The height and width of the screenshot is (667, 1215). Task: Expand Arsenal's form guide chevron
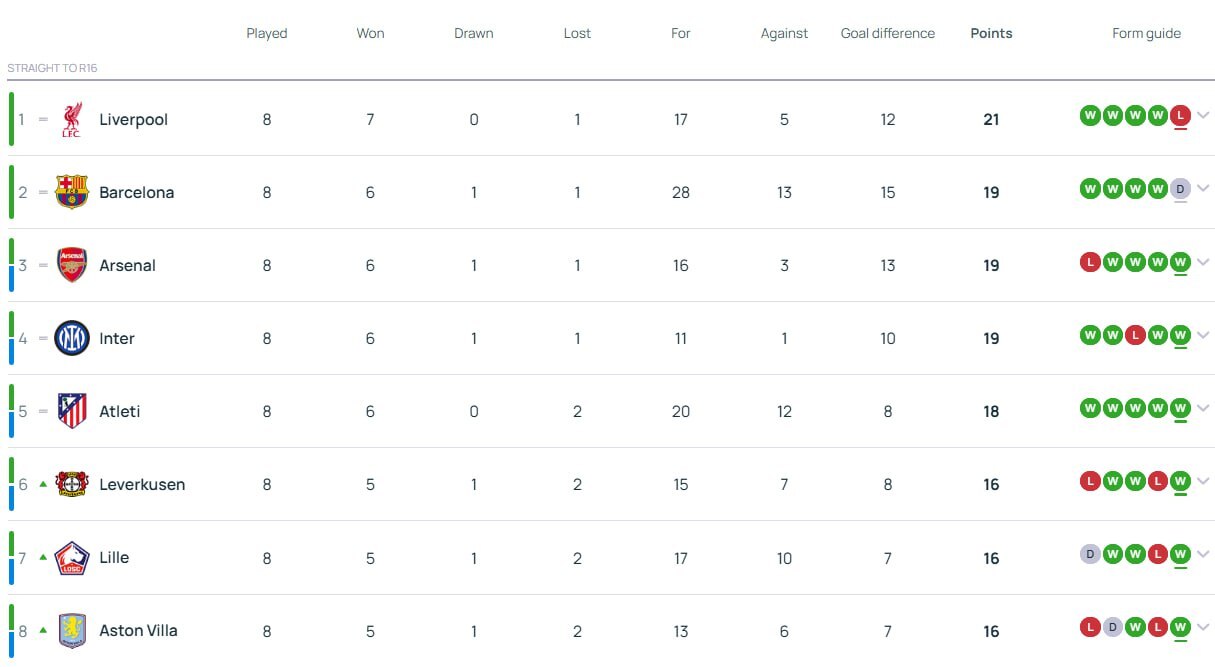tap(1203, 261)
